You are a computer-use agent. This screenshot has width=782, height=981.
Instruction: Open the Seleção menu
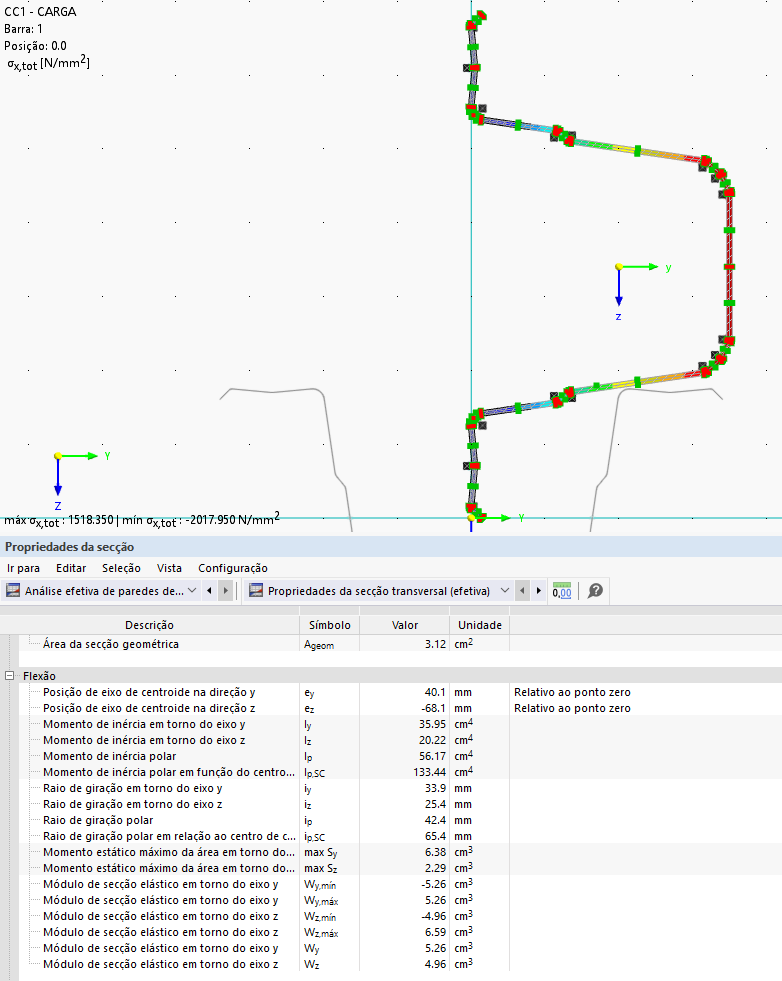pyautogui.click(x=121, y=568)
